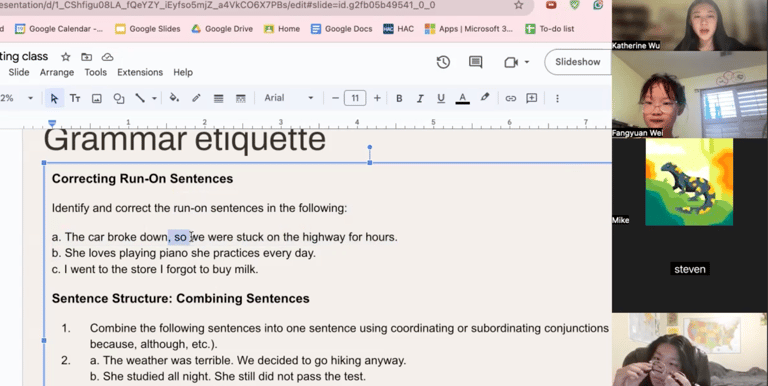This screenshot has height=386, width=768.
Task: Click the 'Correcting Run-On Sentences' heading
Action: [x=143, y=179]
